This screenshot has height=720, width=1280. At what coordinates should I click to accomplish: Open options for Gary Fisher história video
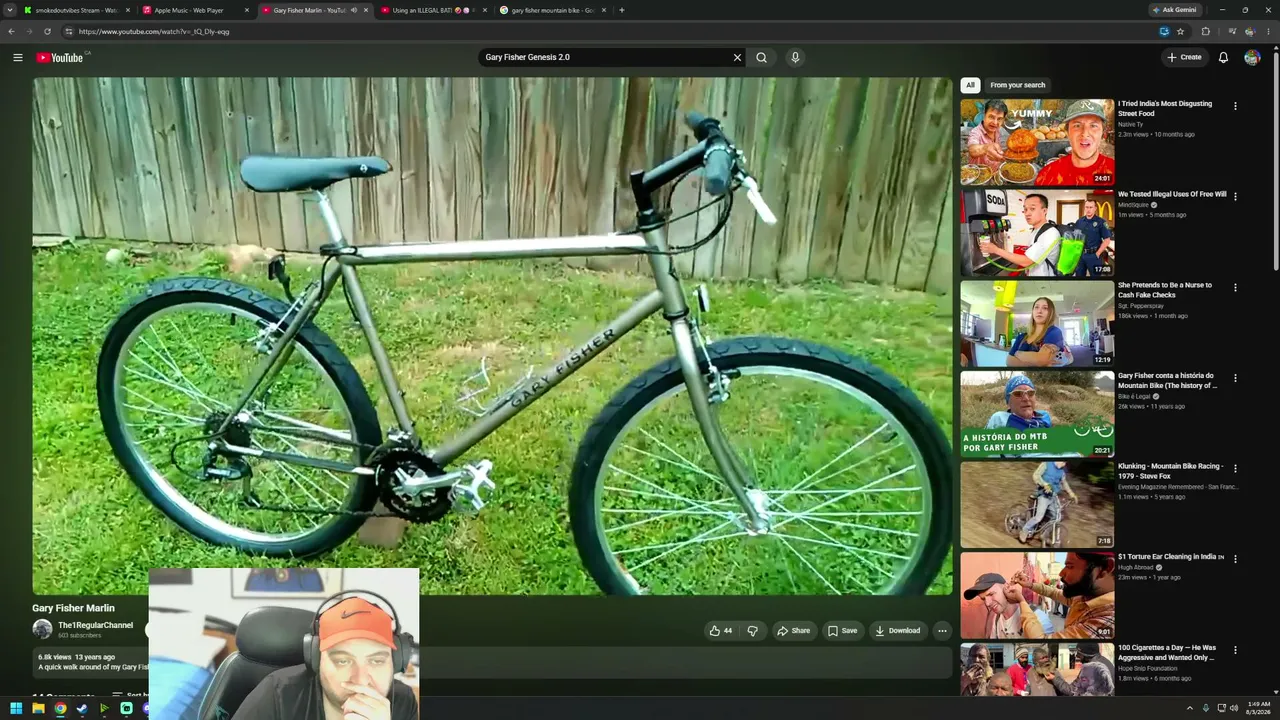1235,378
